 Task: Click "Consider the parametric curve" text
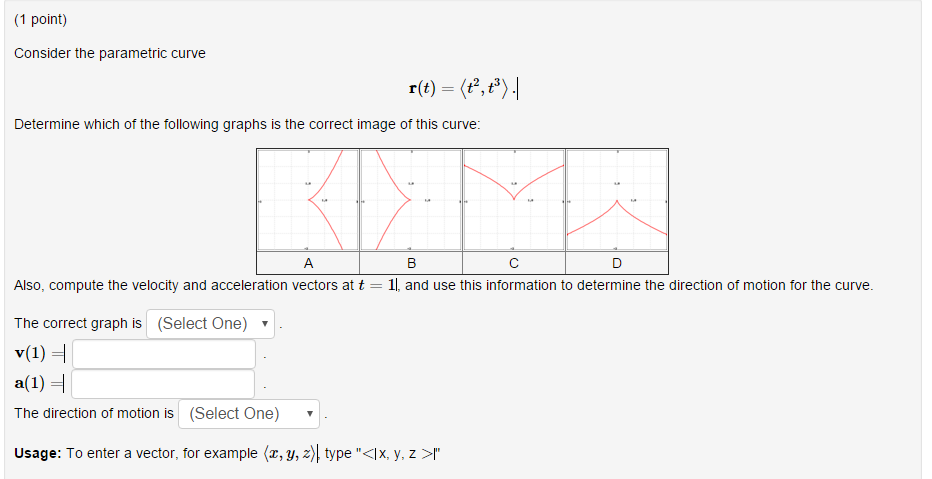[x=110, y=53]
